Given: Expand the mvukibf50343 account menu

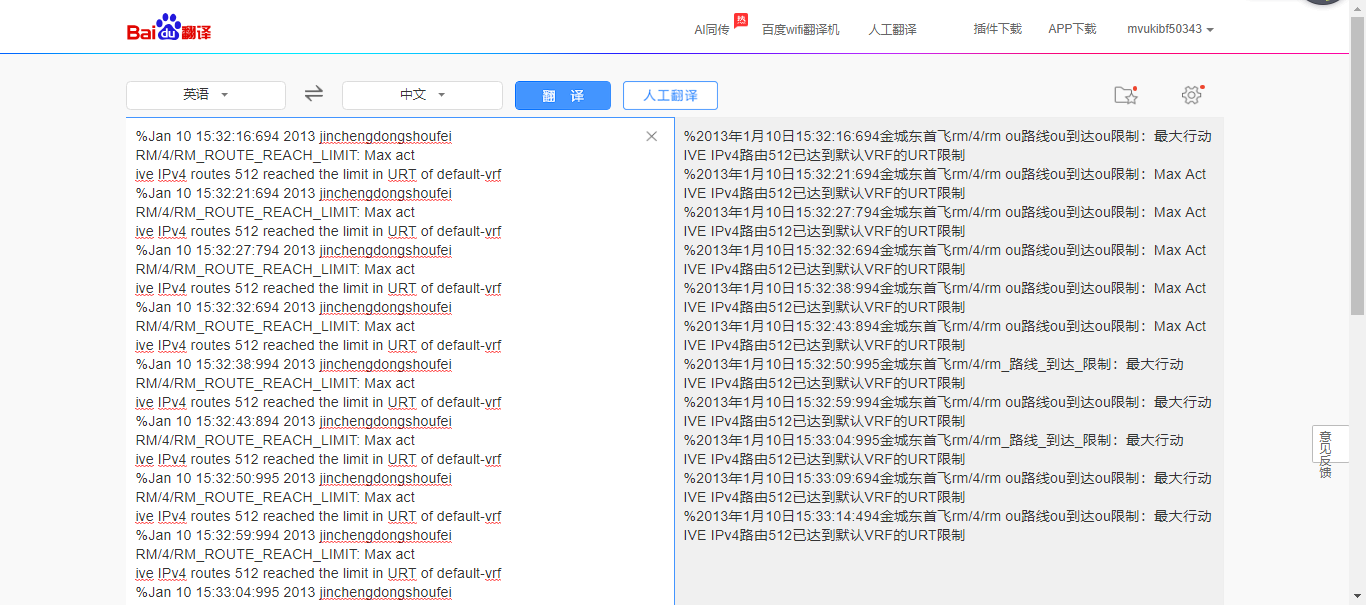Looking at the screenshot, I should click(x=1170, y=29).
